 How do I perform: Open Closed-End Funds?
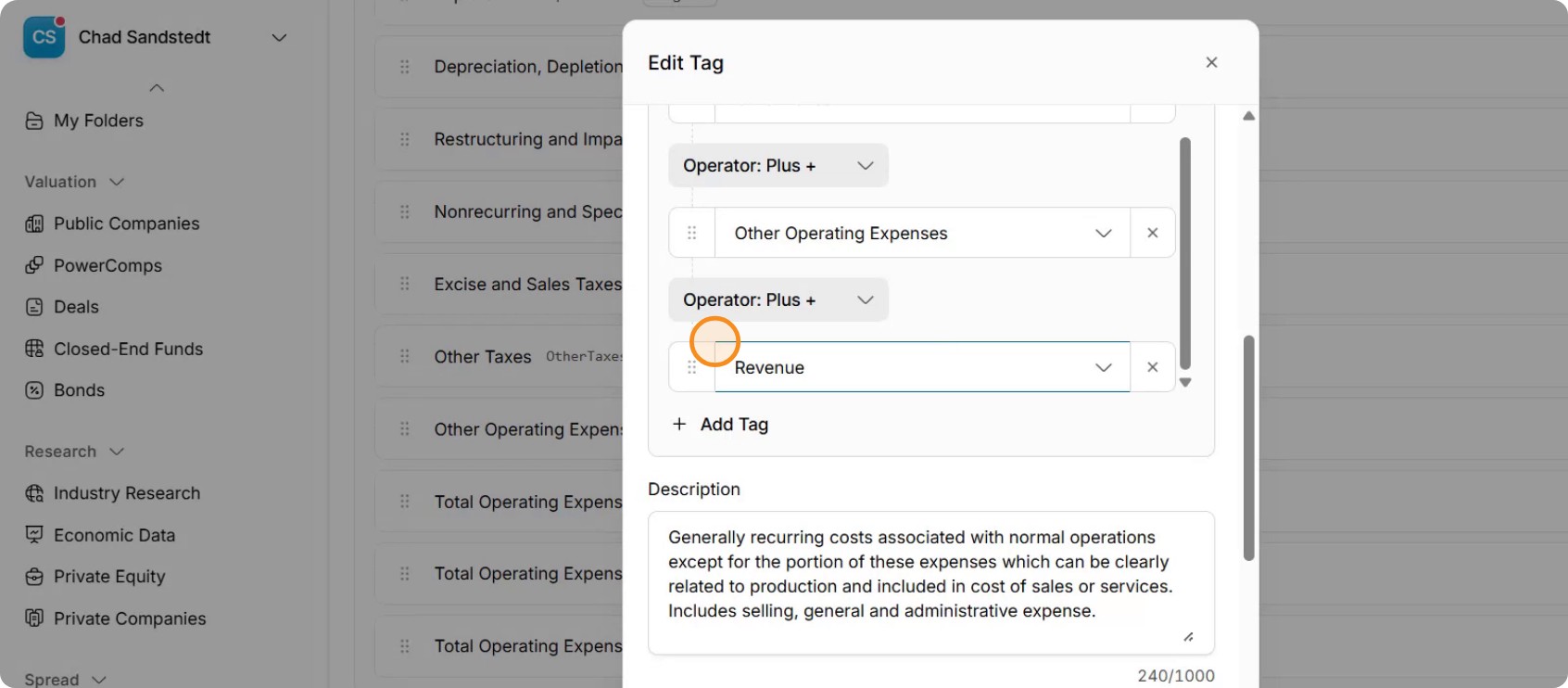[128, 349]
